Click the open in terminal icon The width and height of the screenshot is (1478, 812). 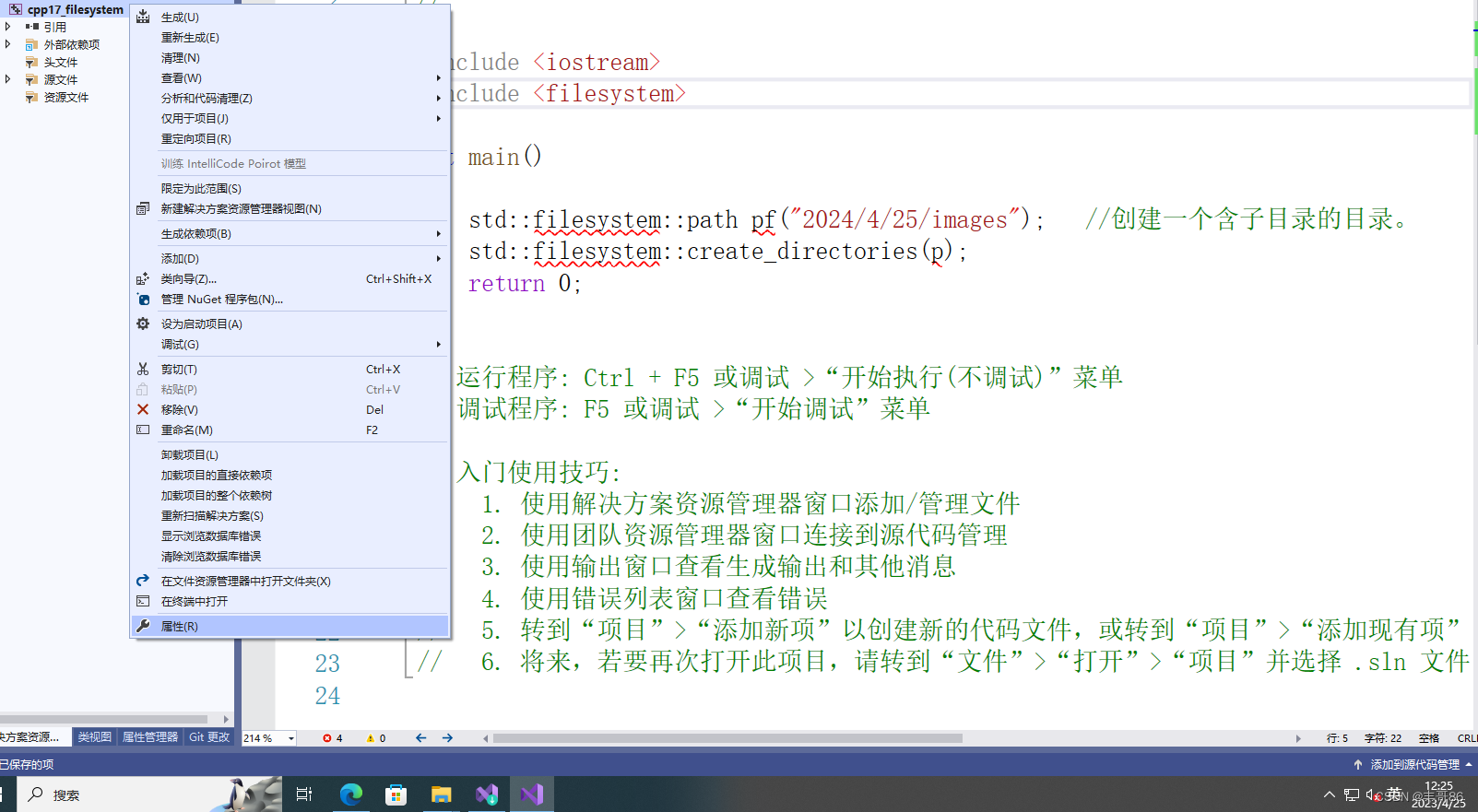pyautogui.click(x=143, y=601)
